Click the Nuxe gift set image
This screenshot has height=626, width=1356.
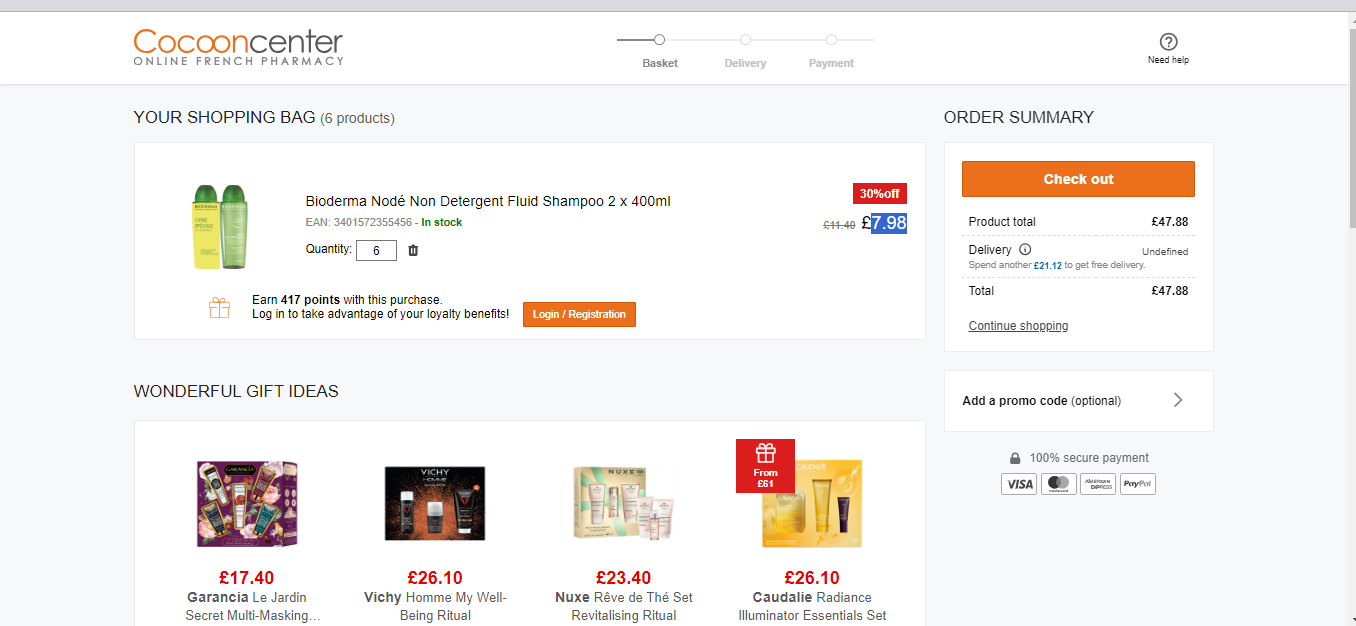point(624,503)
